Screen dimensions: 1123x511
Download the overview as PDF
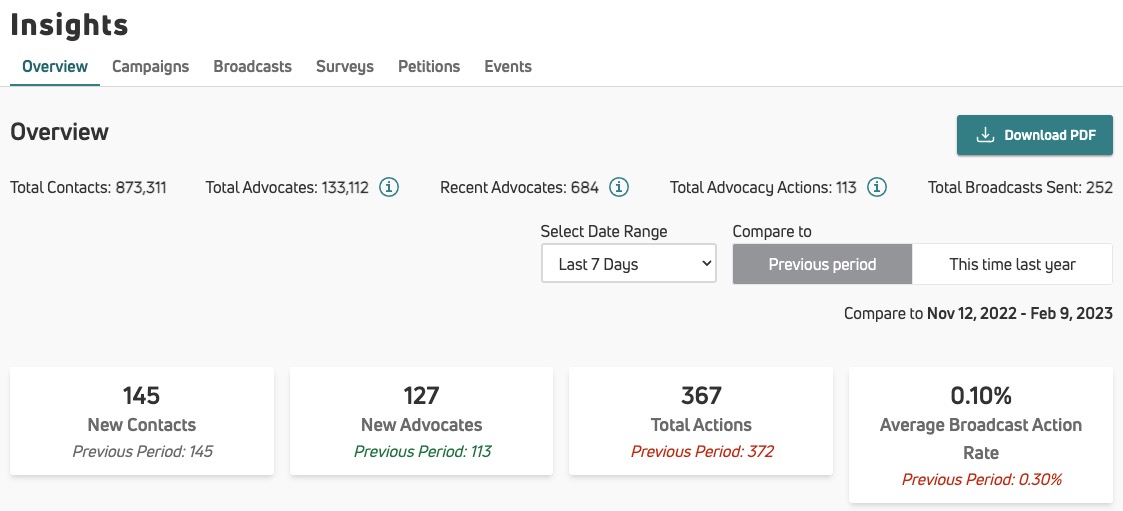click(x=1035, y=135)
